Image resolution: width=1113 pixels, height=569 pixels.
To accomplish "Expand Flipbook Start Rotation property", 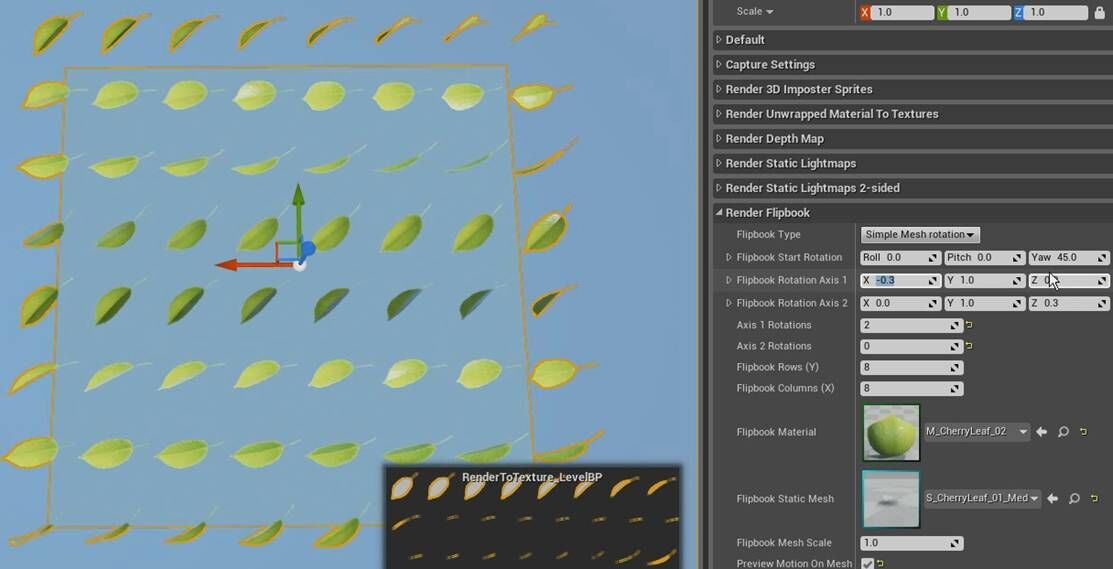I will point(728,258).
